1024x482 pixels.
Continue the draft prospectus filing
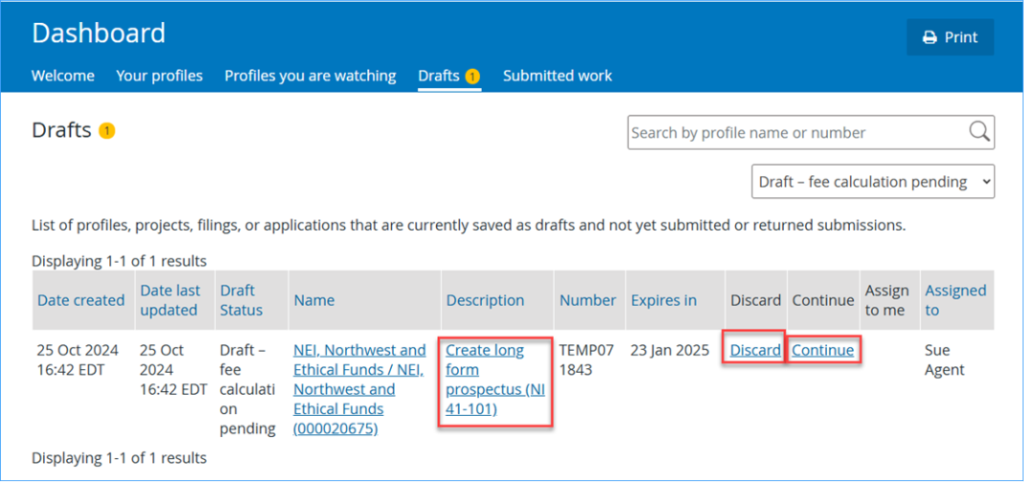822,350
